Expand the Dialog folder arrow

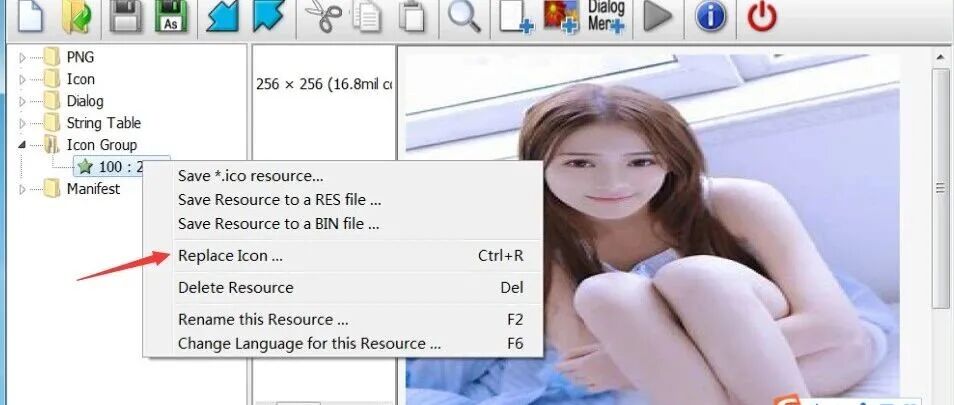(x=23, y=102)
